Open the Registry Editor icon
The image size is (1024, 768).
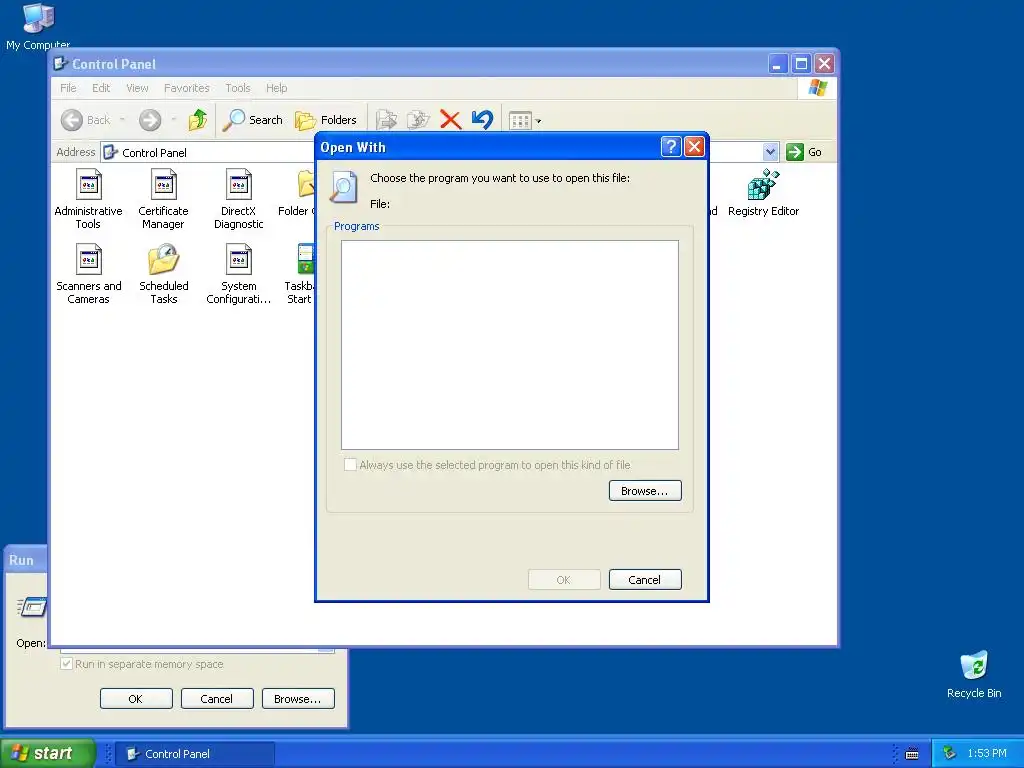(763, 193)
